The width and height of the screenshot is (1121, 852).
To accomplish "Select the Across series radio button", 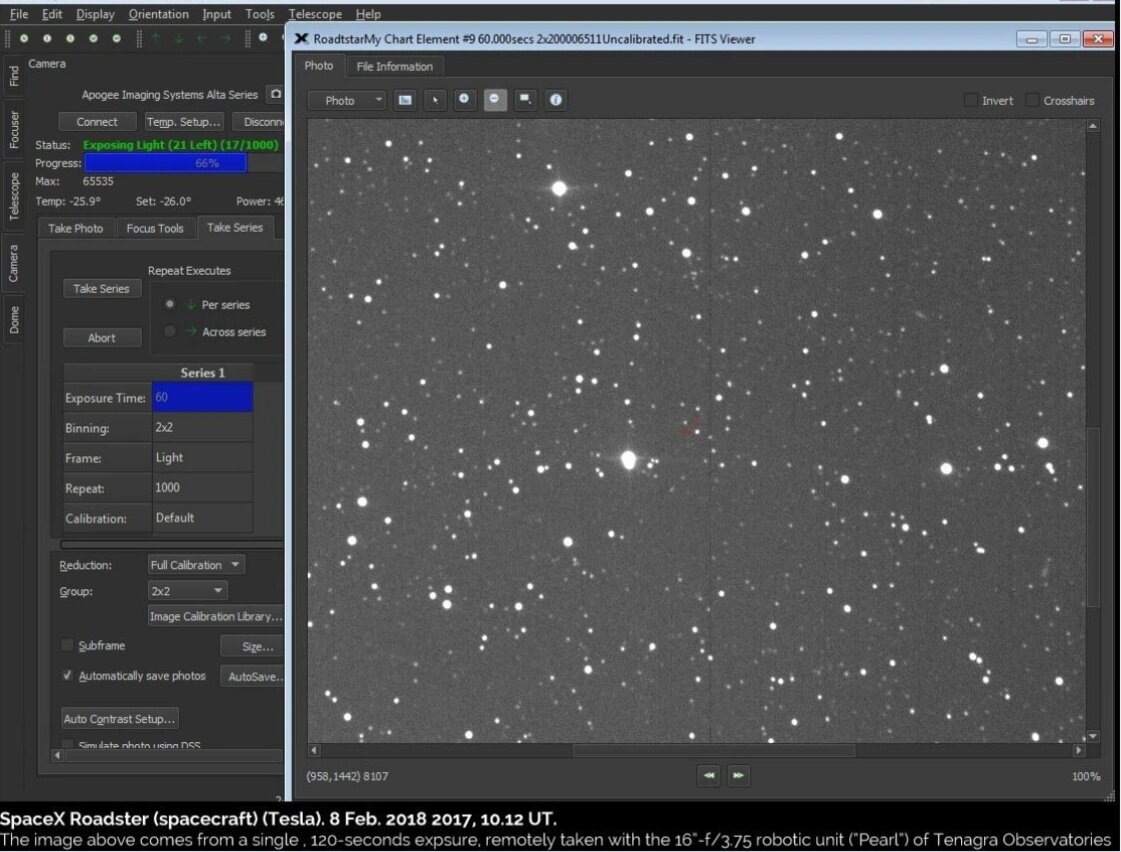I will pos(171,331).
